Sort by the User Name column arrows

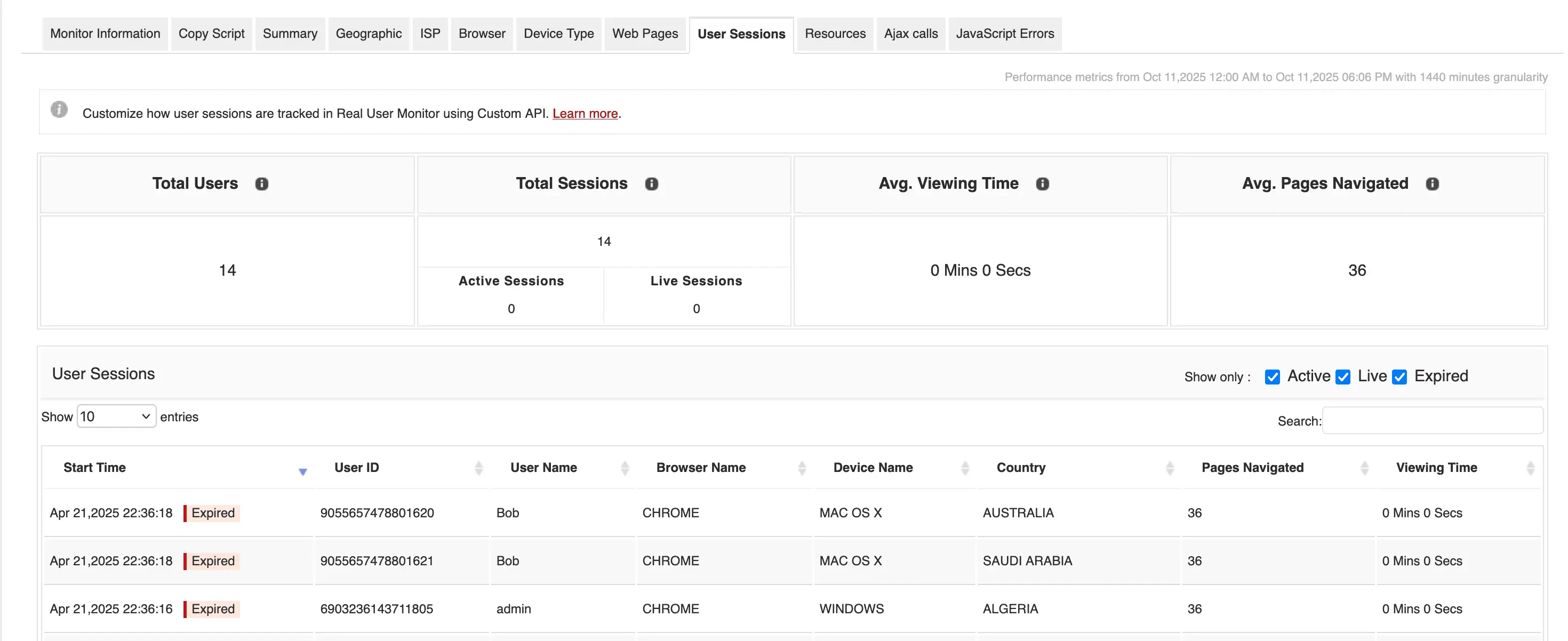[625, 468]
